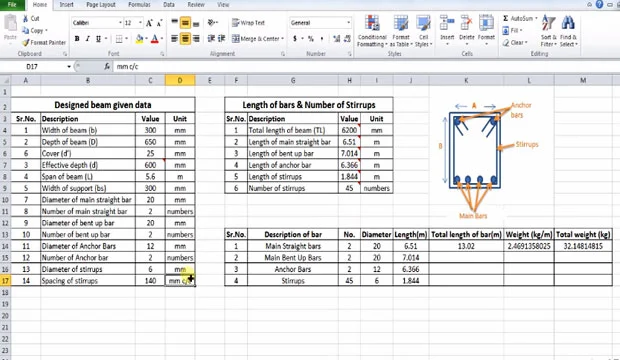The image size is (620, 360).
Task: Open the Page Layout tab
Action: (101, 5)
